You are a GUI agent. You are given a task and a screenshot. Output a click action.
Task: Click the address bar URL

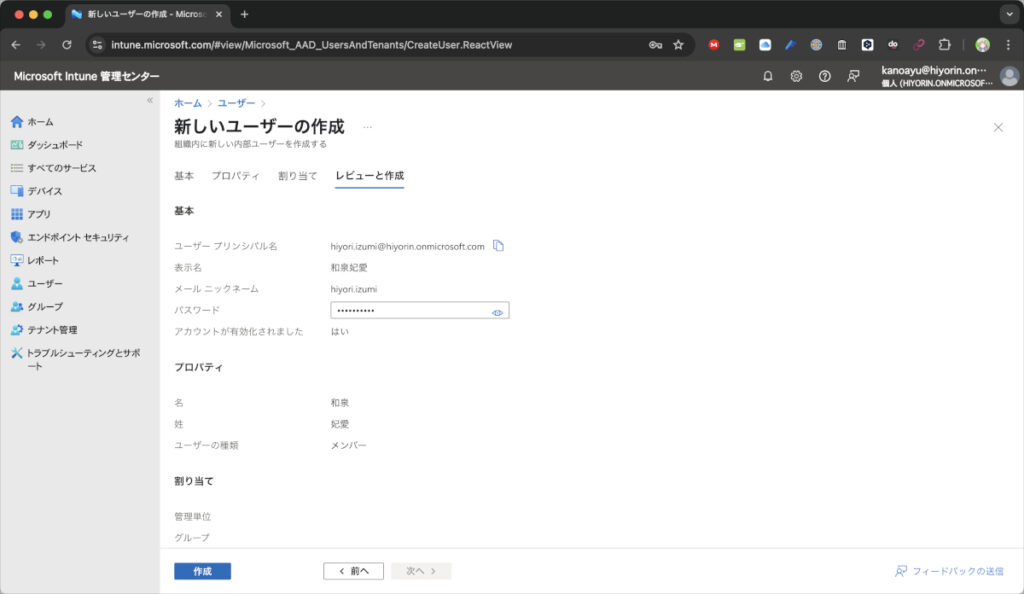point(312,45)
